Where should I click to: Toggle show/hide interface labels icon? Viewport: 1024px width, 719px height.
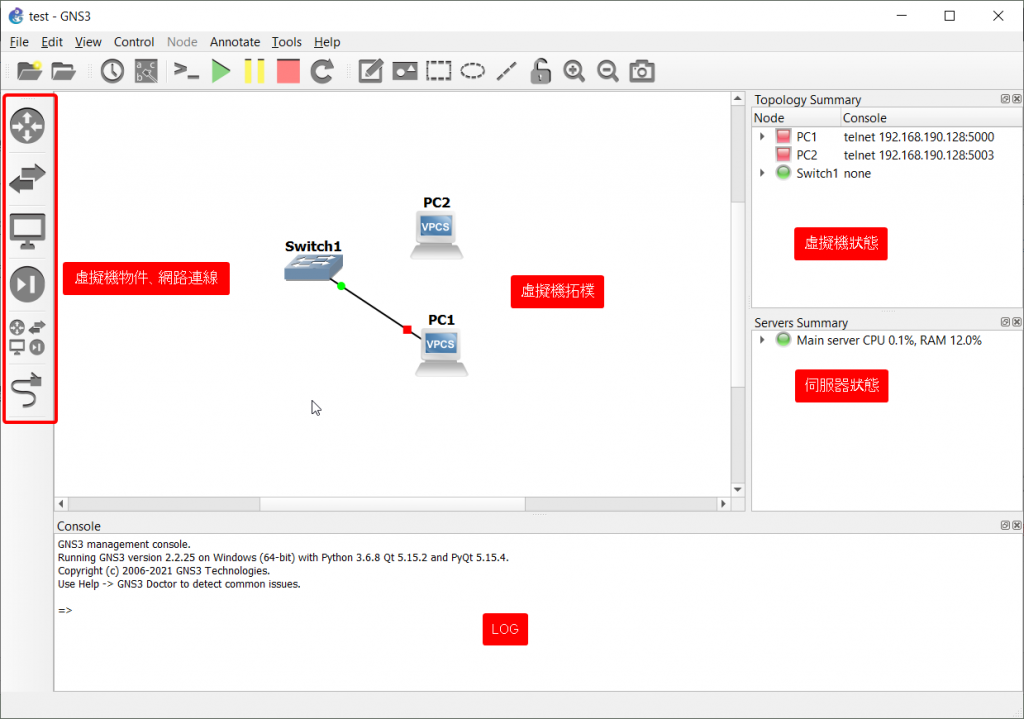pyautogui.click(x=146, y=71)
